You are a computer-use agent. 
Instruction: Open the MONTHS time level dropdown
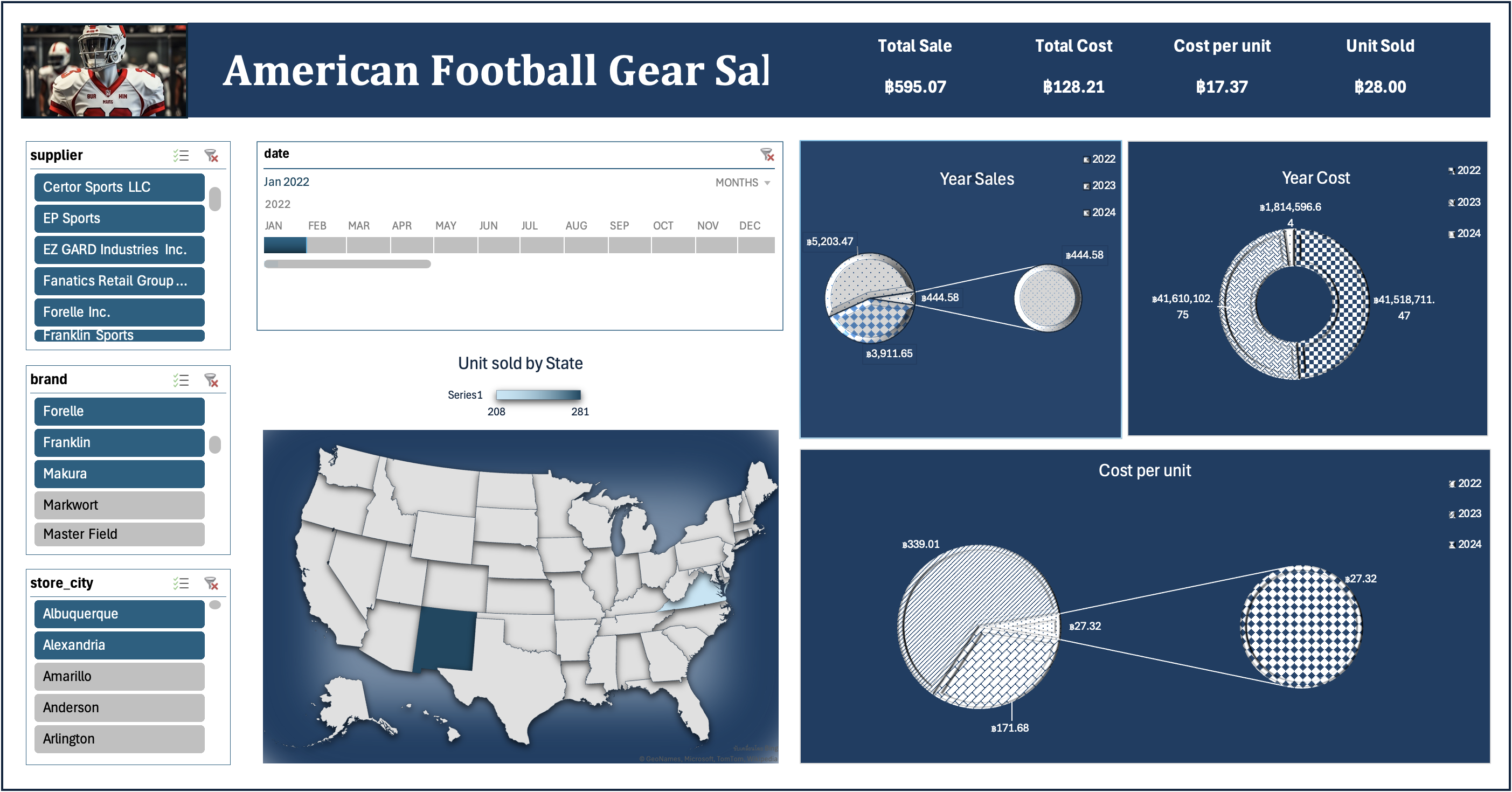coord(743,183)
